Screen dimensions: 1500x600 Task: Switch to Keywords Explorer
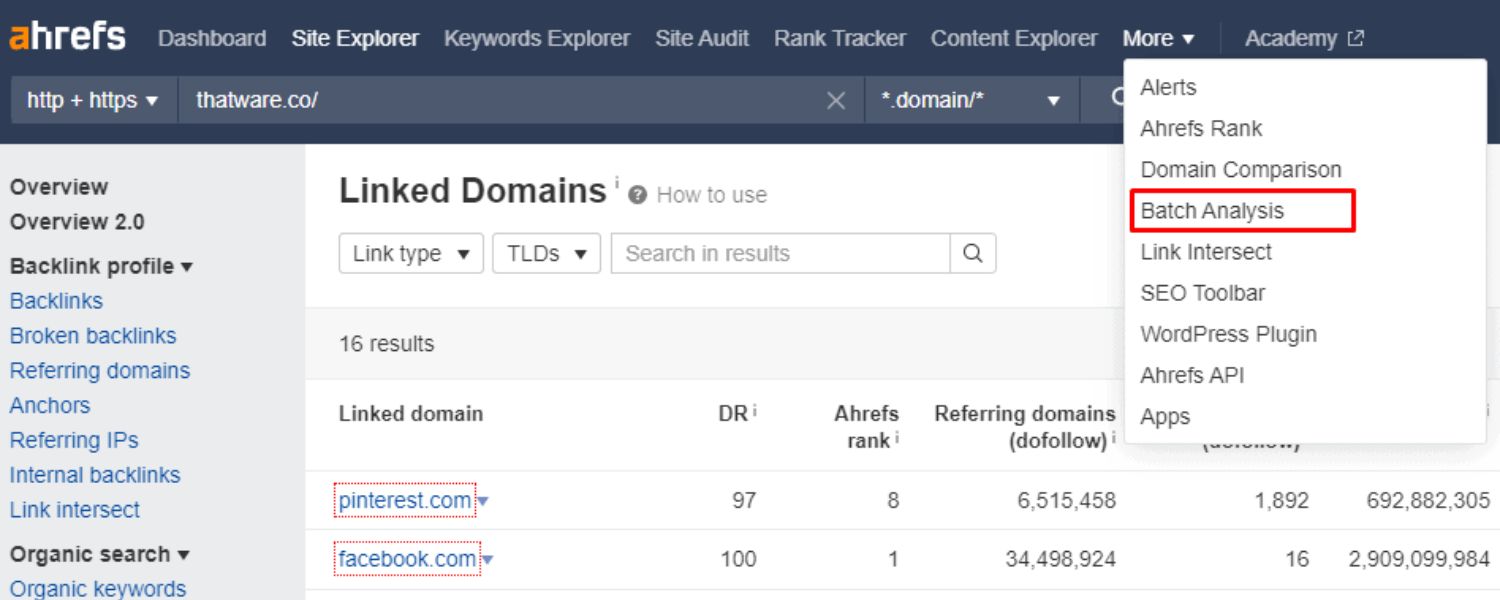[x=537, y=38]
